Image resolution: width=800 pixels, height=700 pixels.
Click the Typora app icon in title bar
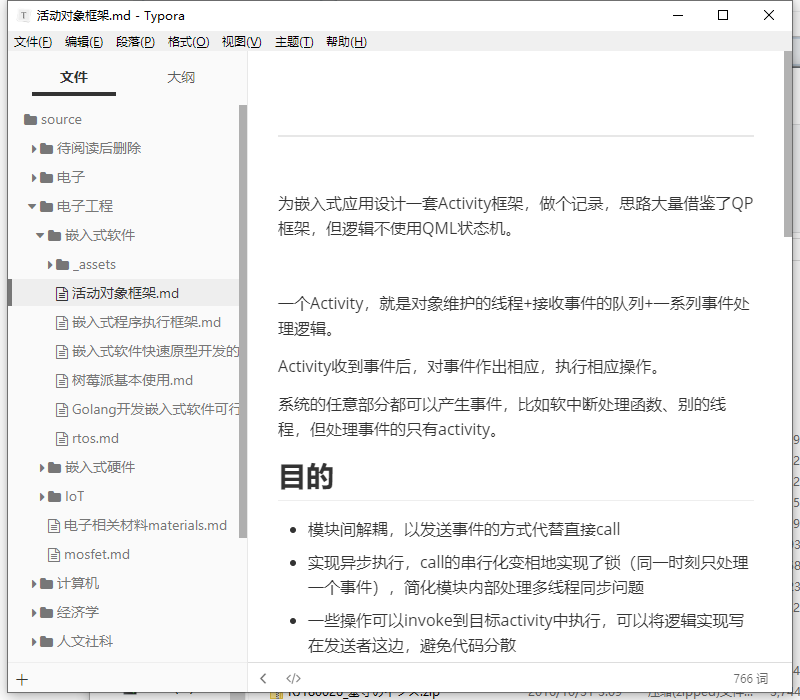(23, 16)
